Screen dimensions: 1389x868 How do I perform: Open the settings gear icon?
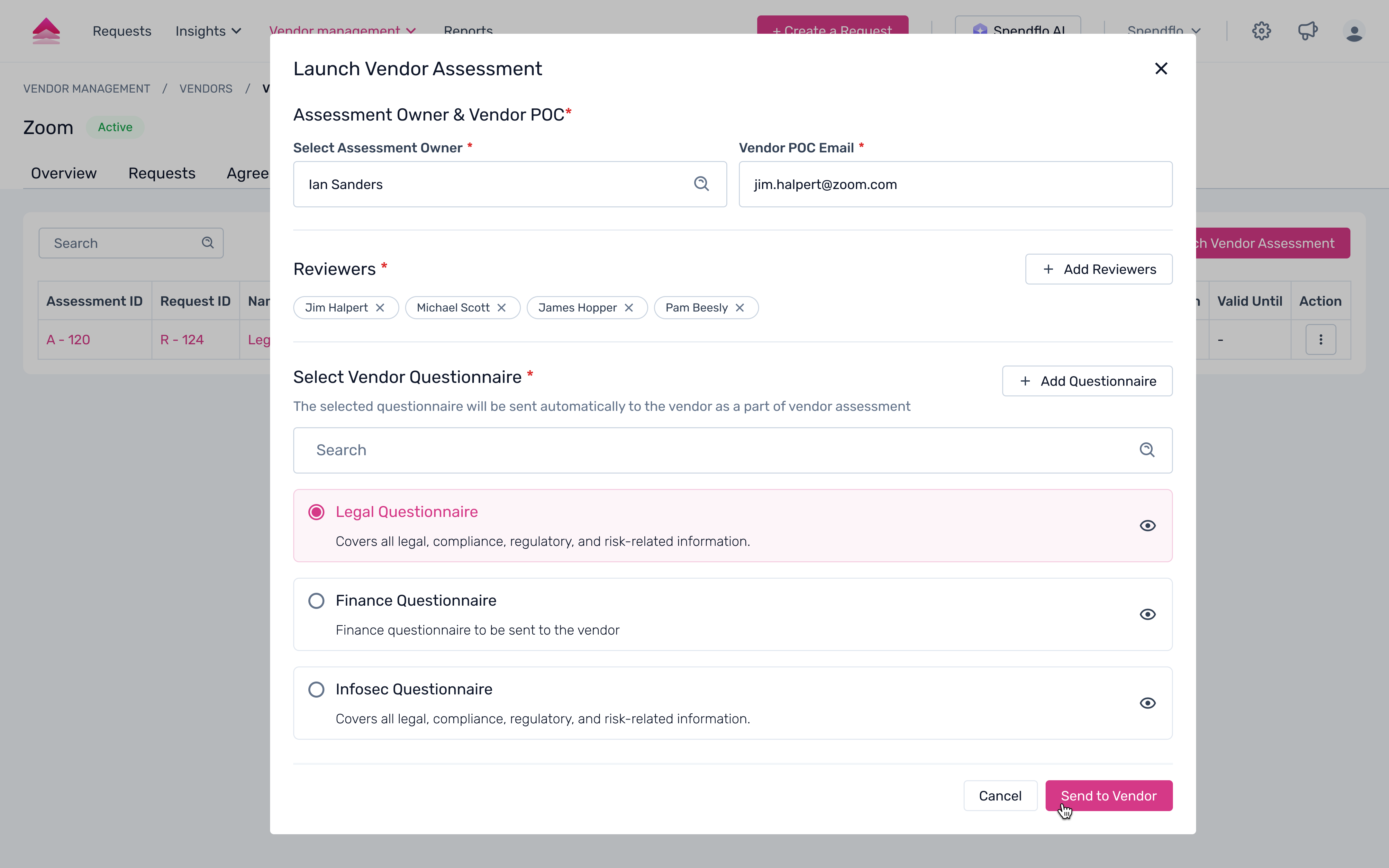(1262, 31)
